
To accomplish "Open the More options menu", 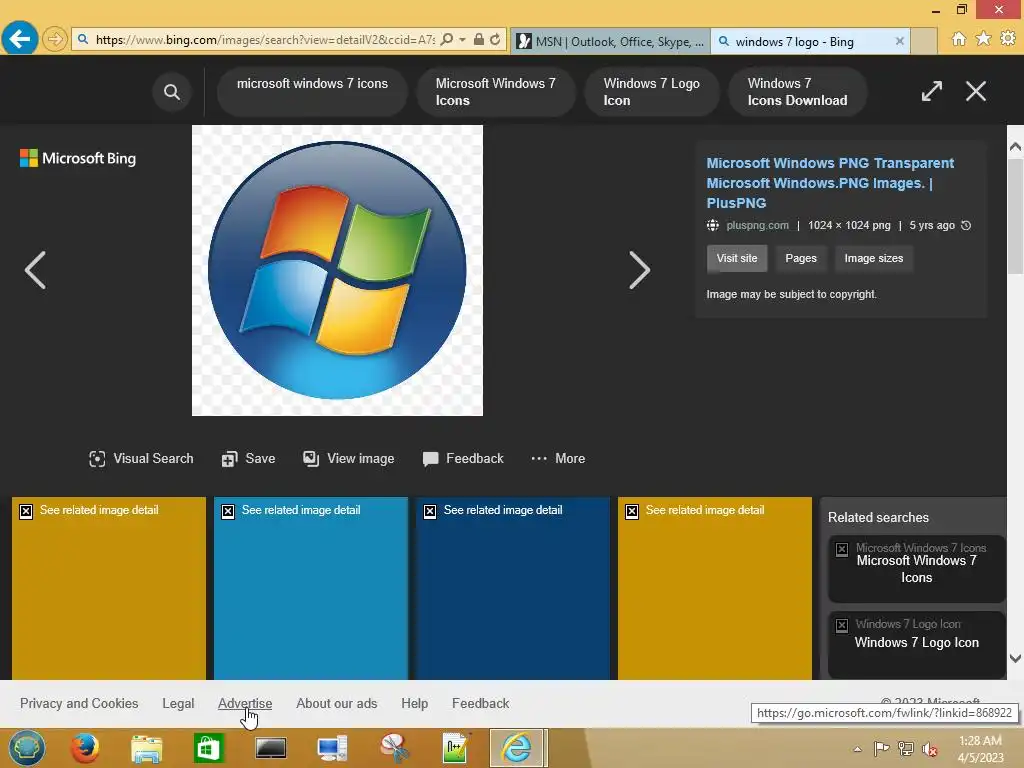I will [558, 458].
